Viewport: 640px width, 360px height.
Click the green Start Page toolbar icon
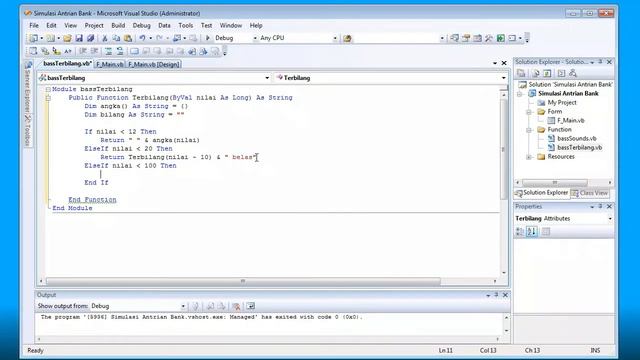coord(500,38)
